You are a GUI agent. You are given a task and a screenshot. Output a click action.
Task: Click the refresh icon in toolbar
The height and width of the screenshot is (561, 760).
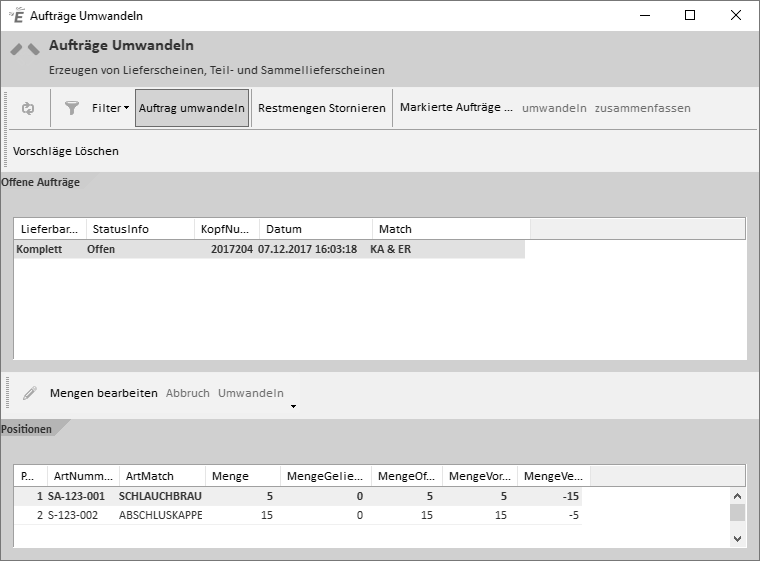pyautogui.click(x=28, y=108)
